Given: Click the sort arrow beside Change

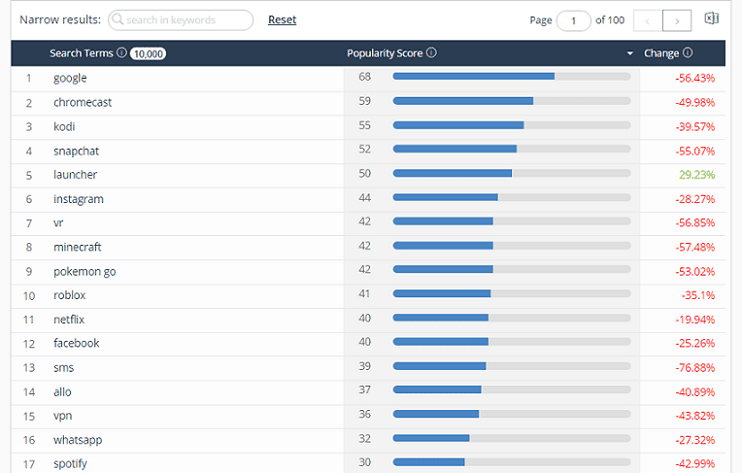Looking at the screenshot, I should pos(630,53).
